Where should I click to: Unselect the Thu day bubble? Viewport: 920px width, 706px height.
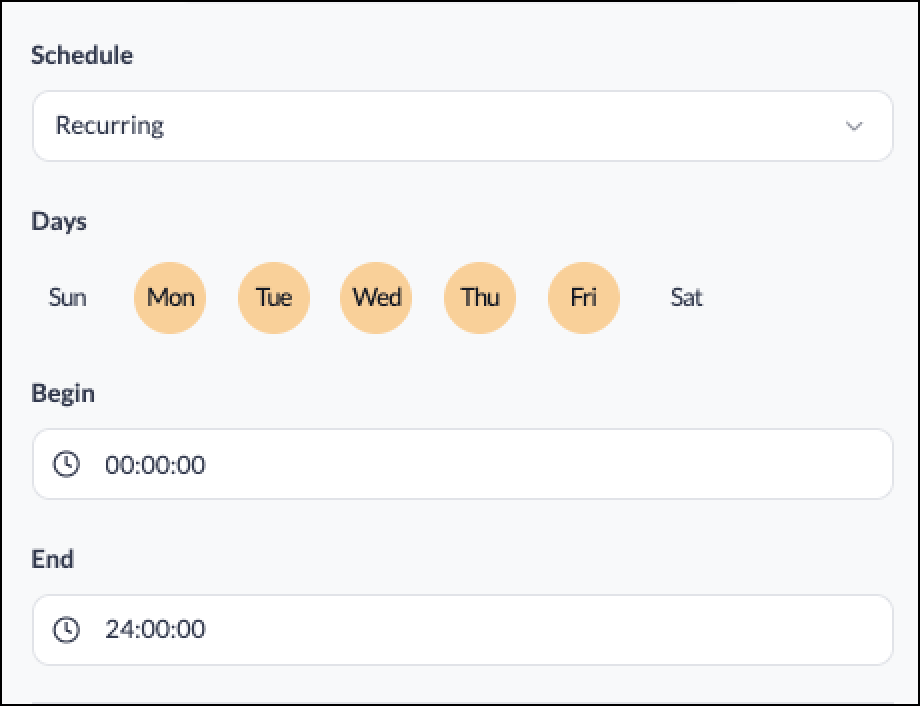pos(480,298)
